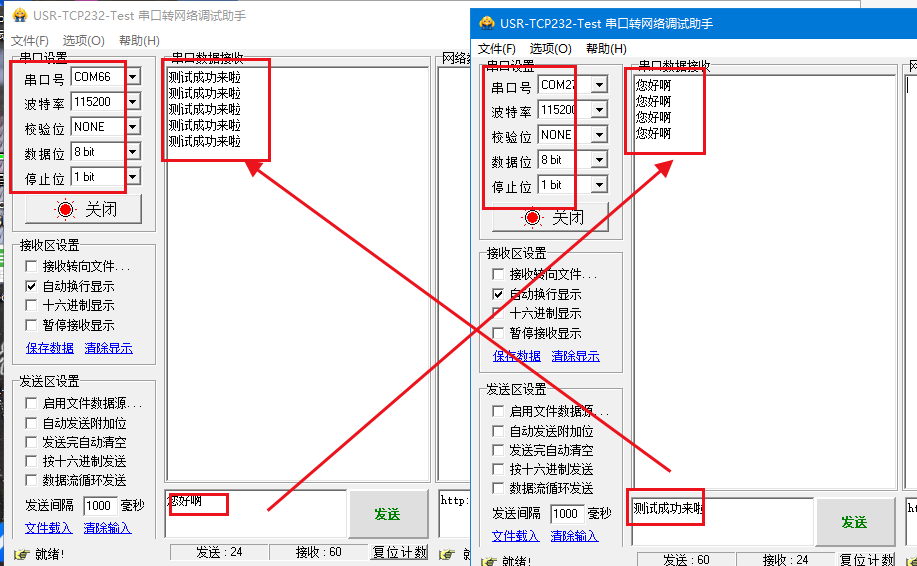Viewport: 917px width, 566px height.
Task: Click the 清除显示 link in the left window
Action: pos(108,348)
